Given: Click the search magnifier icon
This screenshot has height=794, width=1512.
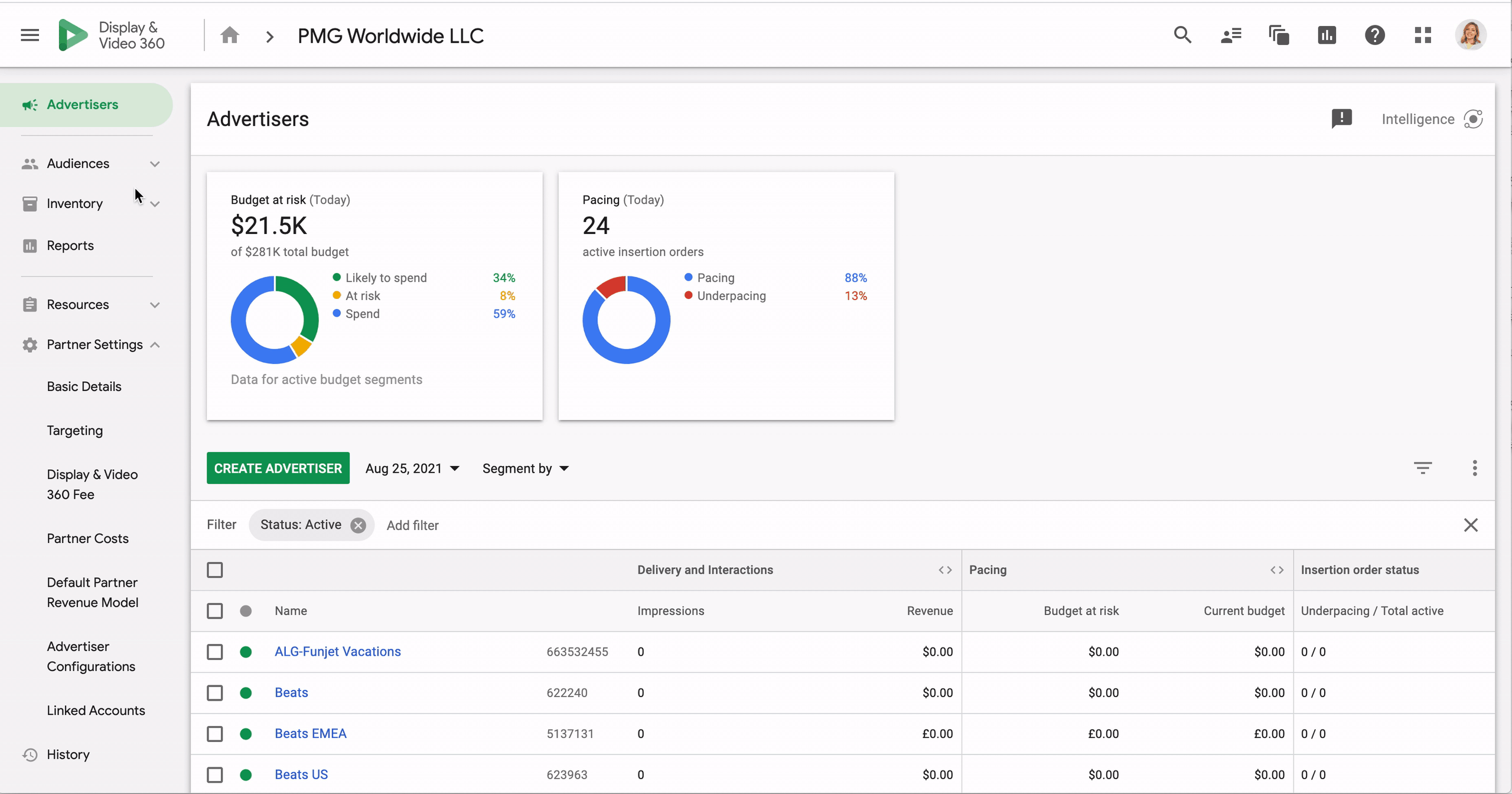Looking at the screenshot, I should point(1182,35).
